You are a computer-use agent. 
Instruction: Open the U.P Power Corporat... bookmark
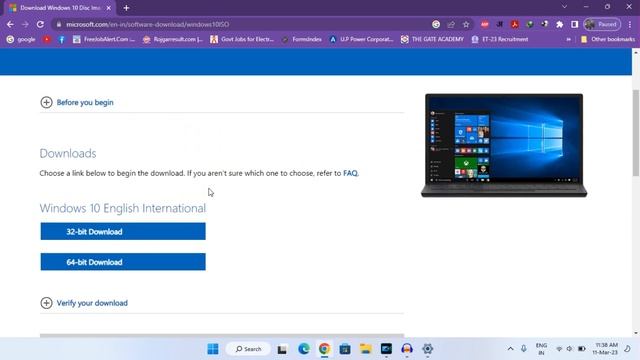pyautogui.click(x=361, y=39)
